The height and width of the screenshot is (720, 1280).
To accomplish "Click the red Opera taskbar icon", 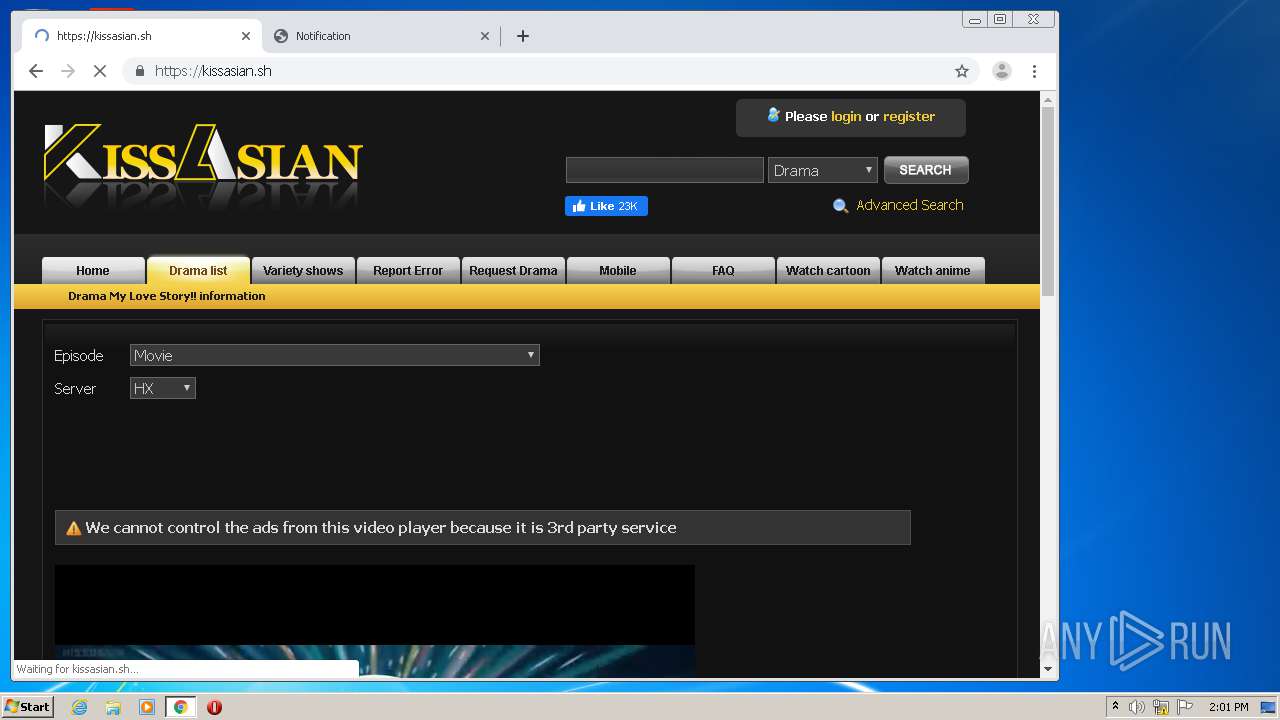I will pos(214,707).
